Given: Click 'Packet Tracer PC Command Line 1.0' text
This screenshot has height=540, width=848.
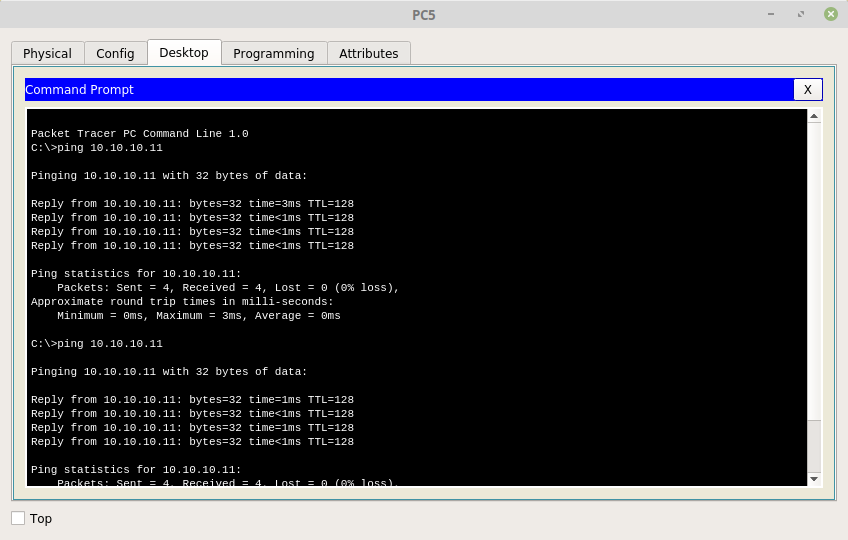Looking at the screenshot, I should tap(140, 134).
